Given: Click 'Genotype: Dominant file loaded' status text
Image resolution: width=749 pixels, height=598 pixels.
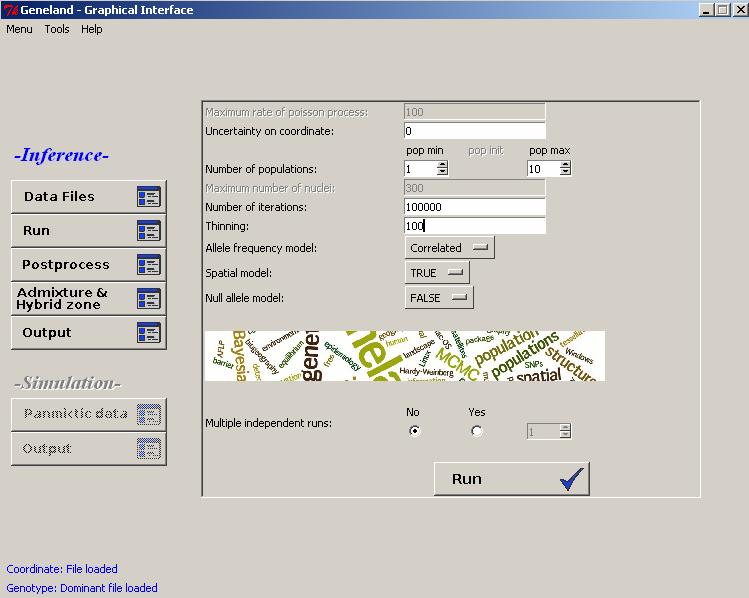Looking at the screenshot, I should [x=82, y=588].
